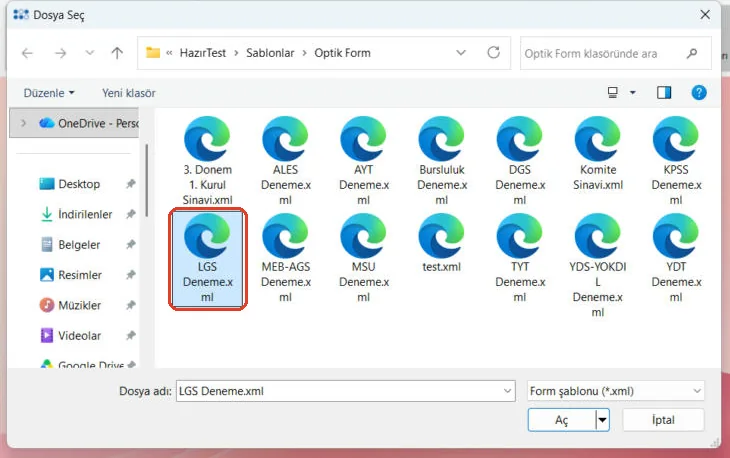Unpin Belgeler using its pin icon
Screen dimensions: 730x458
point(131,244)
